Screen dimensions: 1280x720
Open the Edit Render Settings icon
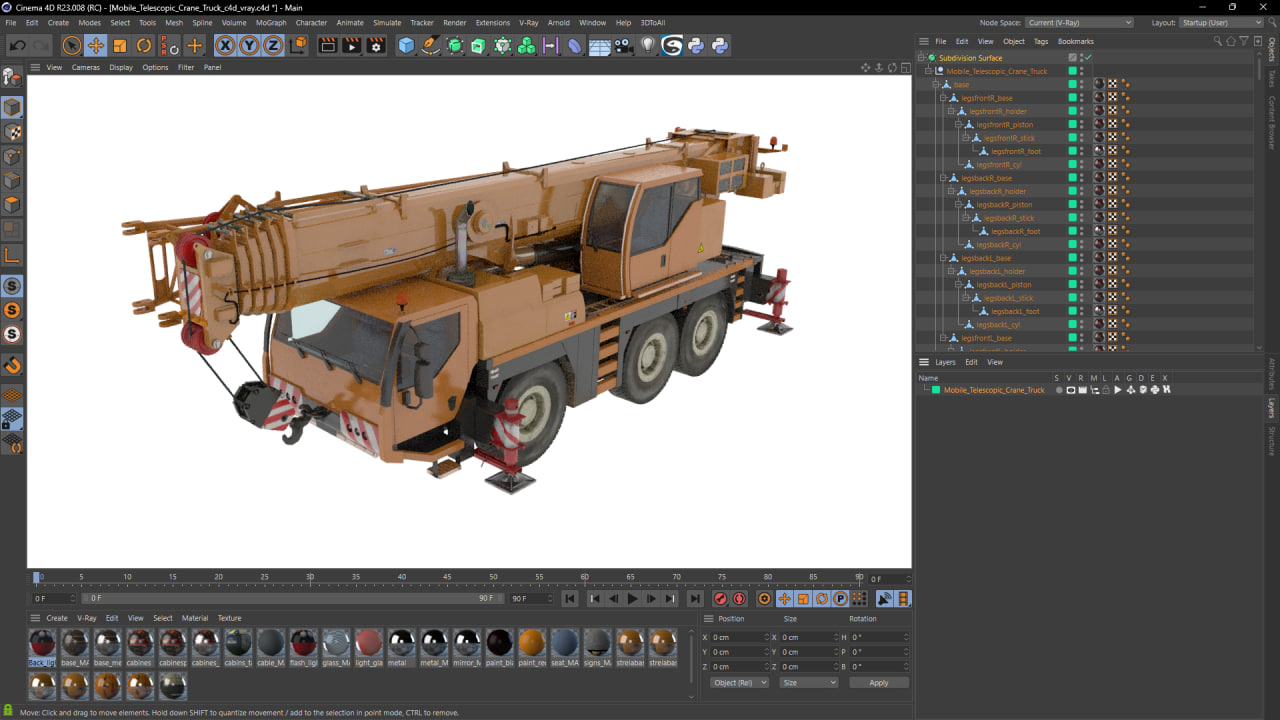pos(376,45)
